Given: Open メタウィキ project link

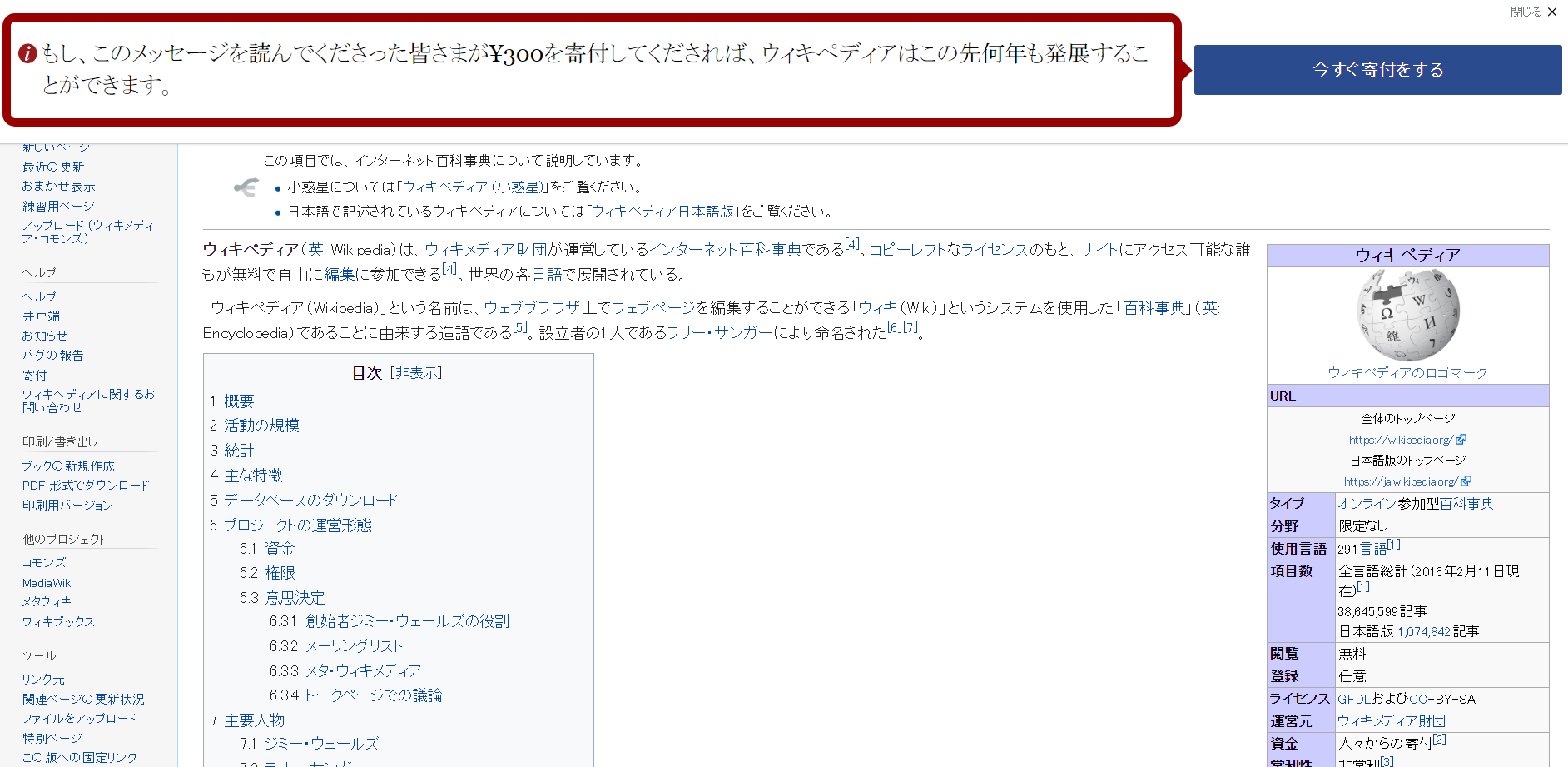Looking at the screenshot, I should (47, 601).
